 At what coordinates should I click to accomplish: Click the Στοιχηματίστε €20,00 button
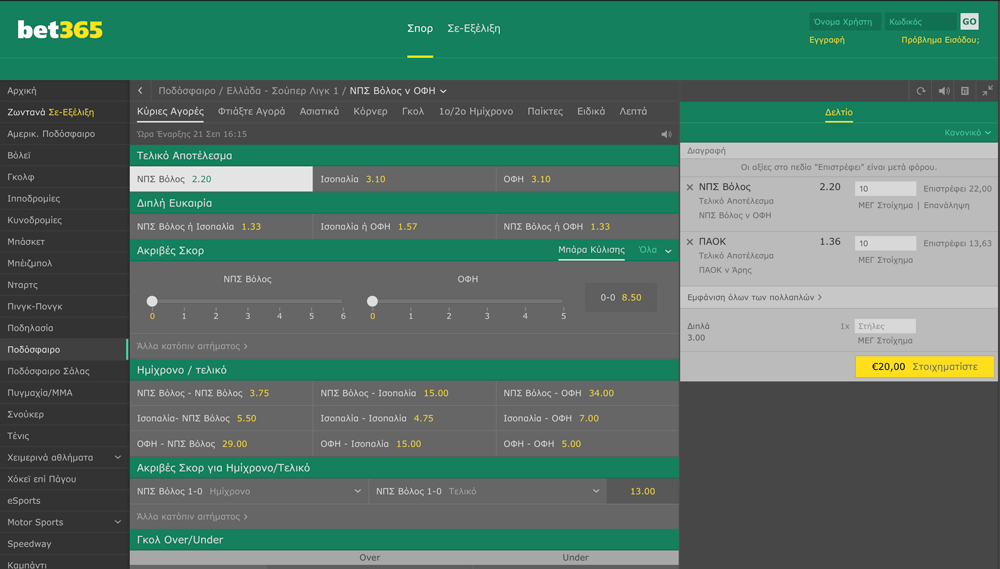pyautogui.click(x=925, y=367)
